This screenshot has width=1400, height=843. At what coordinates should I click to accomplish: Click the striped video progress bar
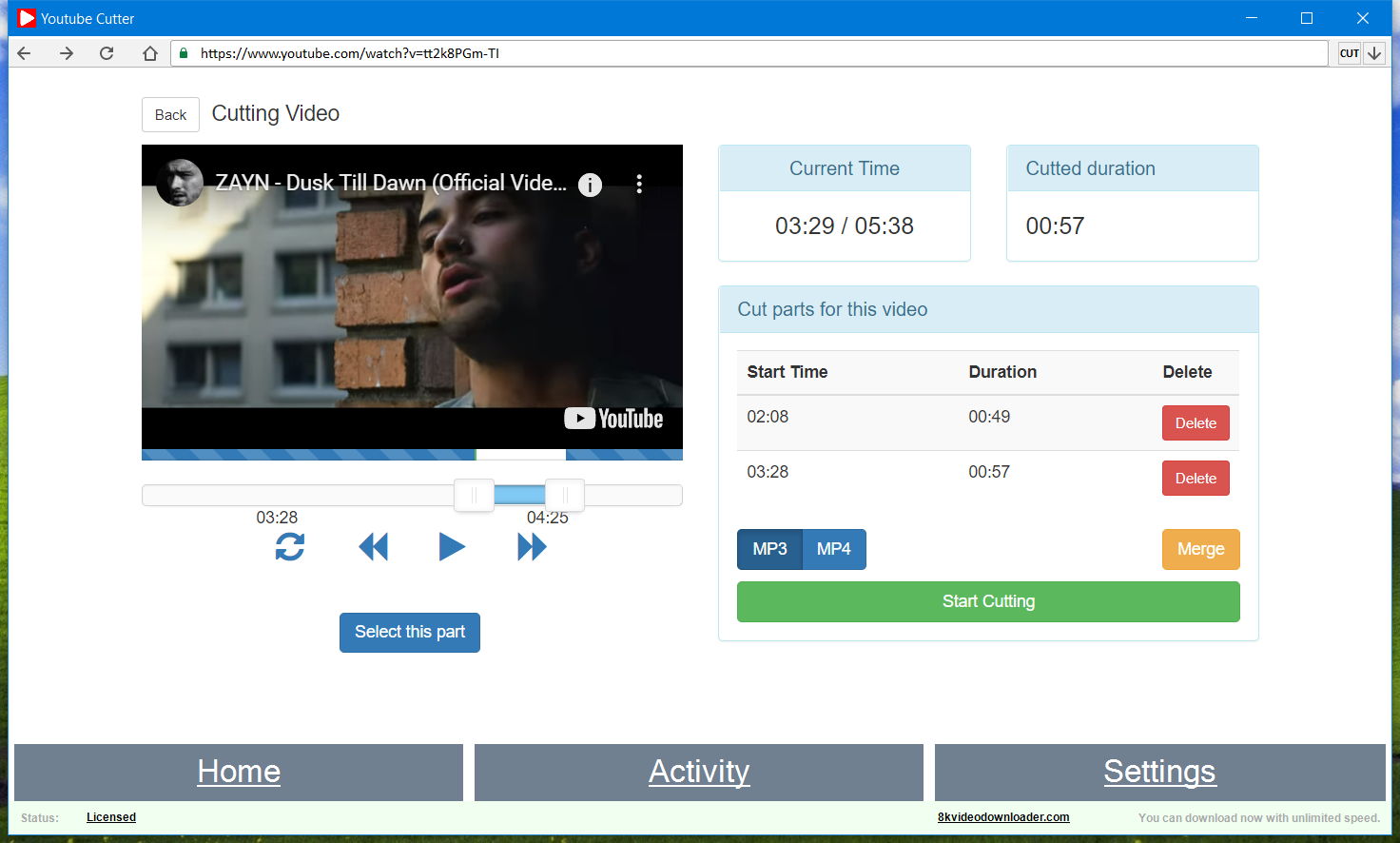[x=412, y=455]
